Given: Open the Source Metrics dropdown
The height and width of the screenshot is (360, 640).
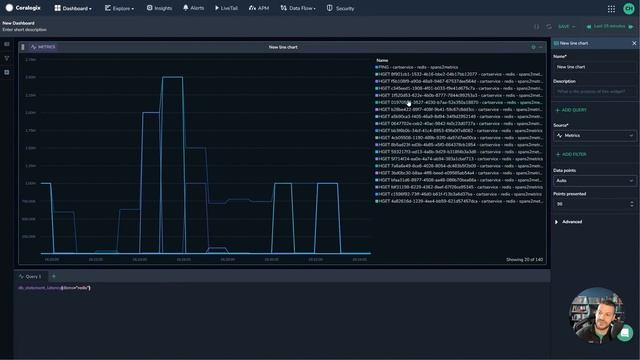Looking at the screenshot, I should point(594,136).
